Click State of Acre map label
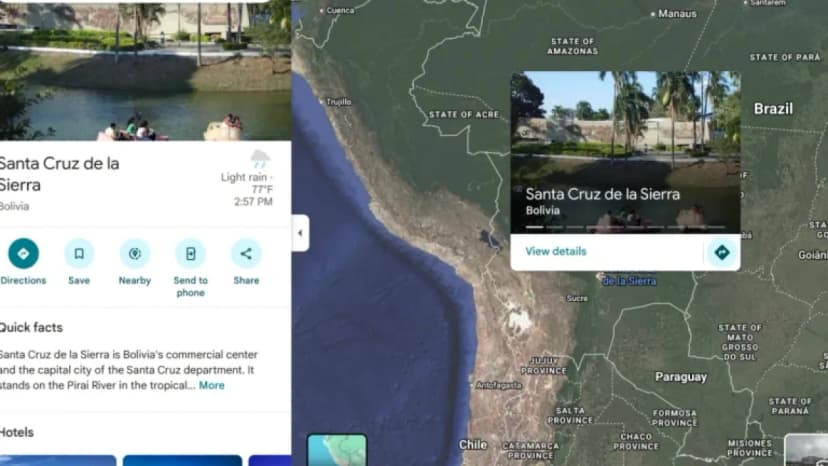The image size is (828, 466). [x=464, y=115]
